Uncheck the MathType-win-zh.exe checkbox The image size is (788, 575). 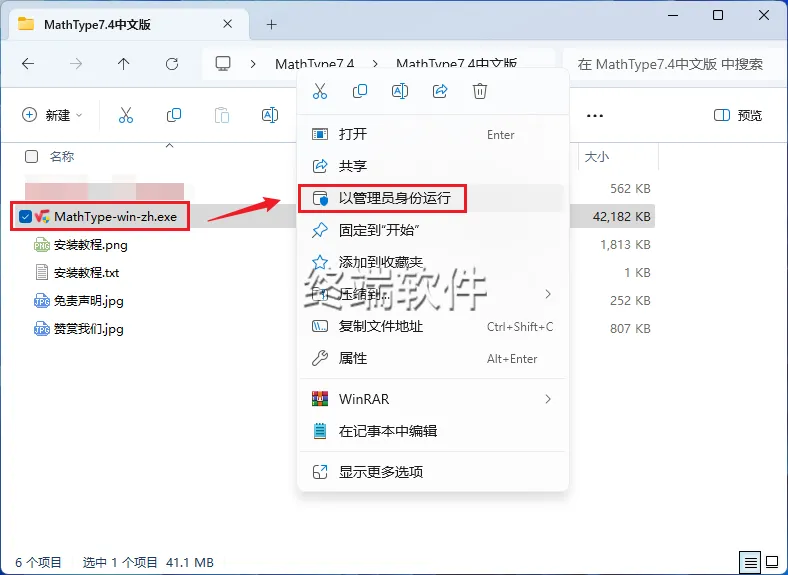[x=25, y=217]
